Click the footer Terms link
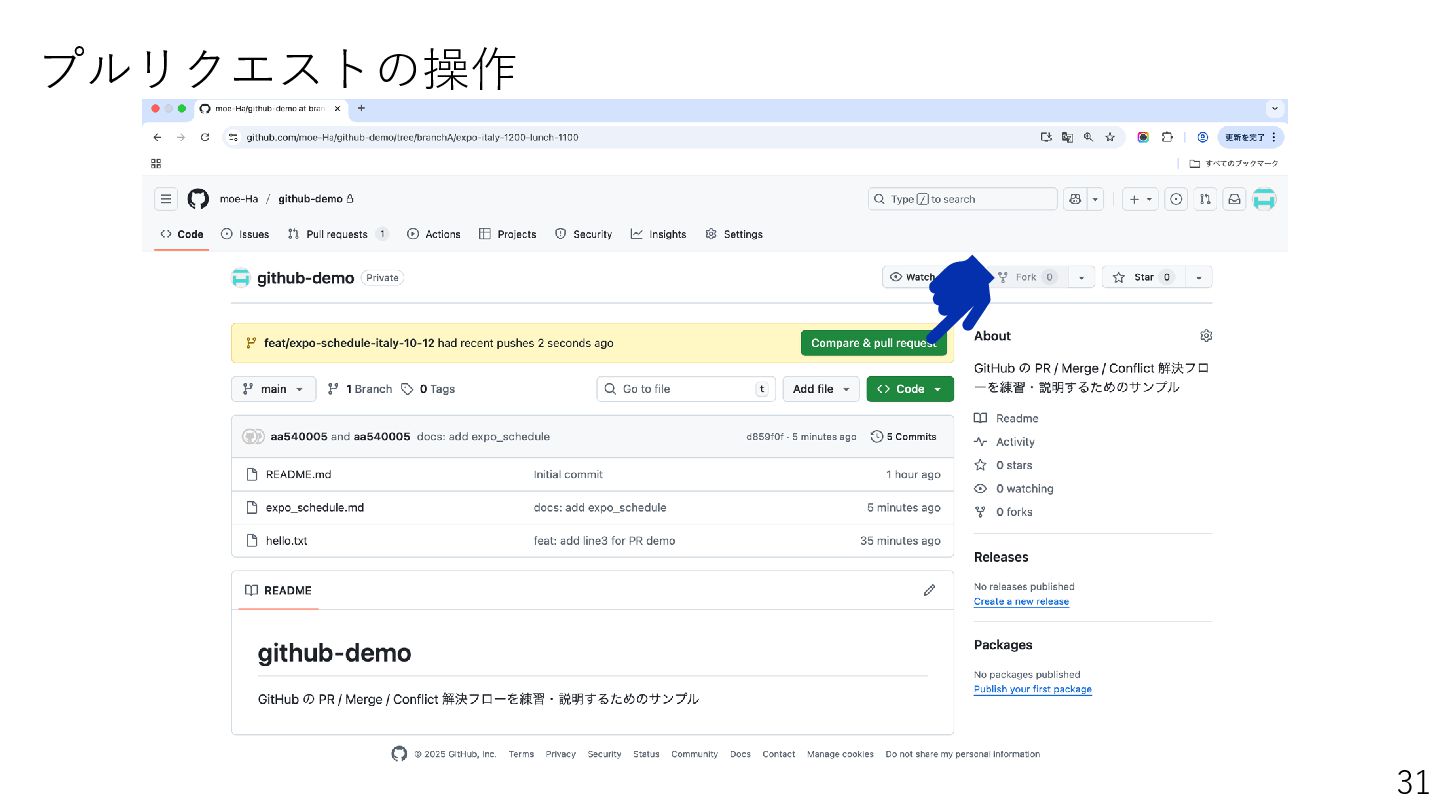This screenshot has width=1440, height=810. click(x=521, y=754)
